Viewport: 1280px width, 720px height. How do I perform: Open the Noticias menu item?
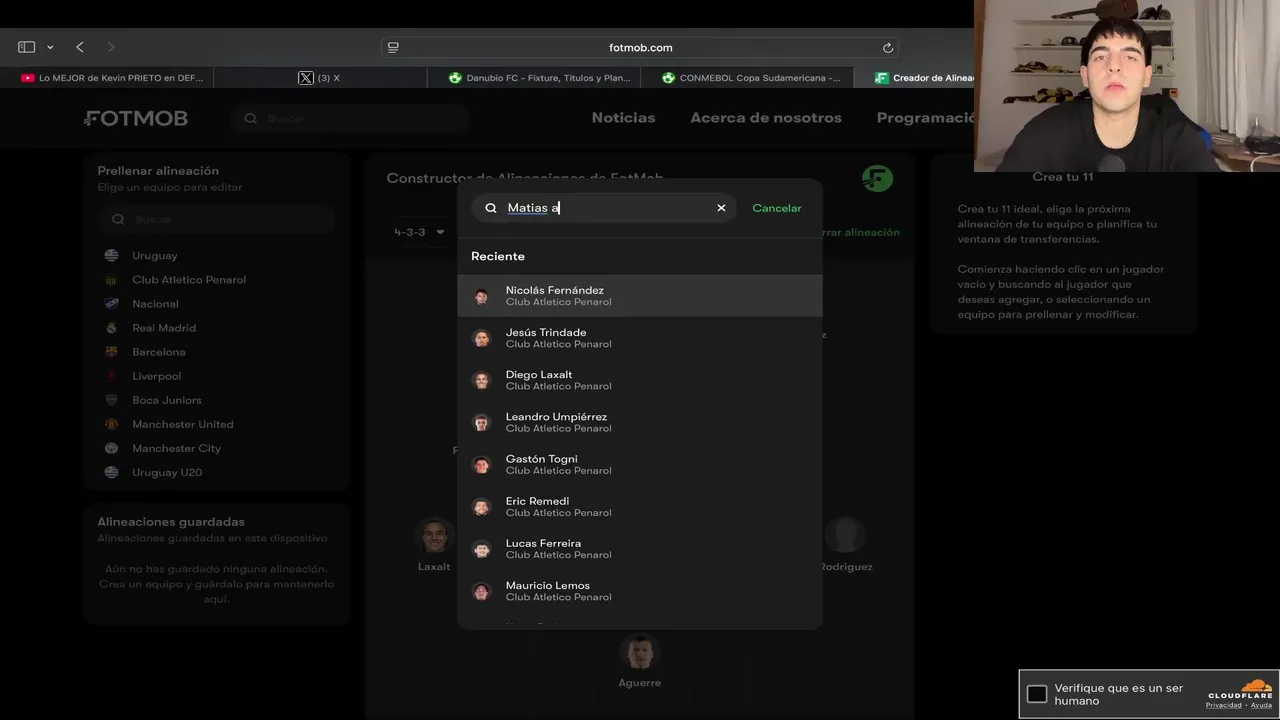[623, 118]
